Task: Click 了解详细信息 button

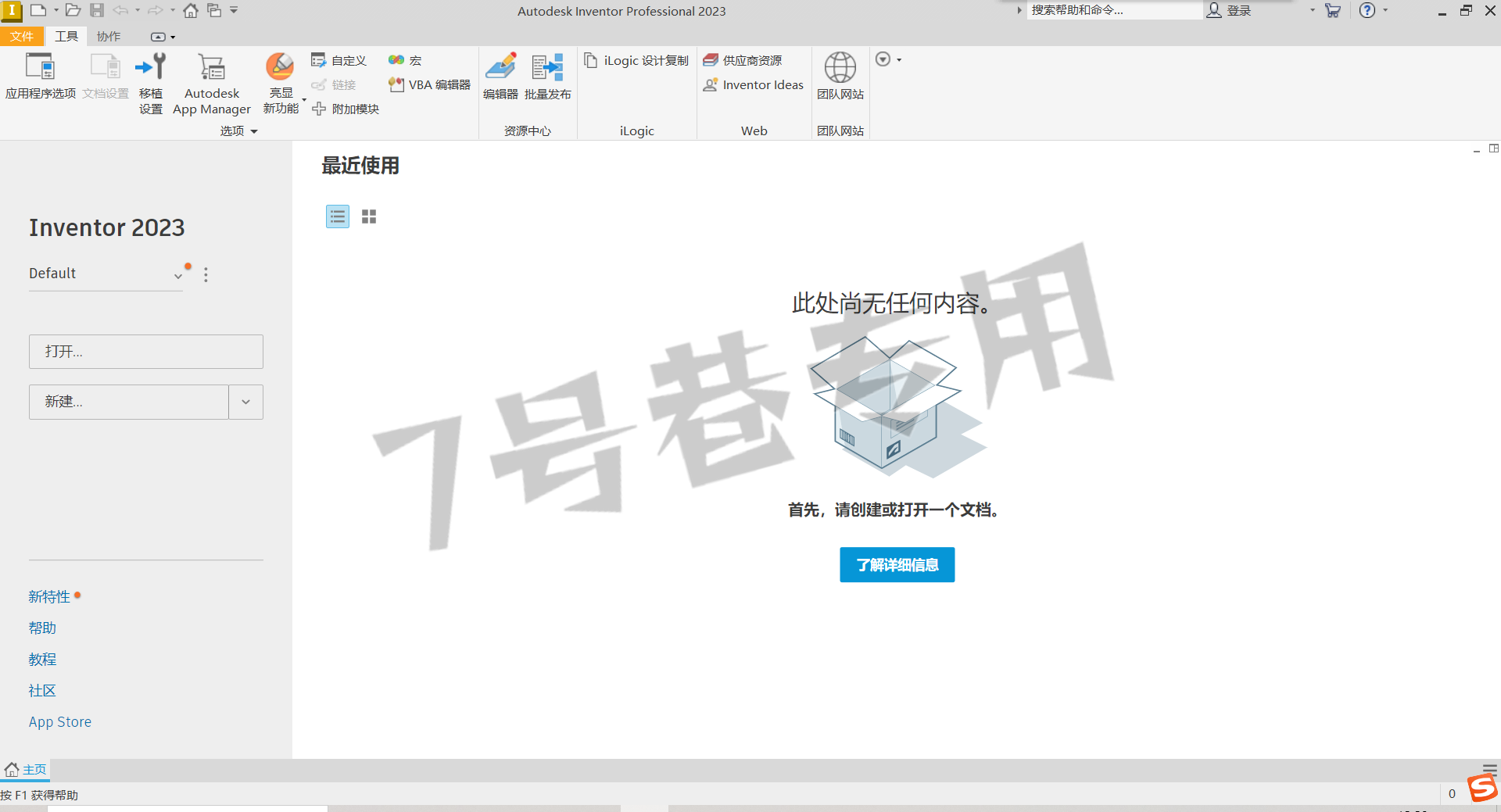Action: point(897,565)
